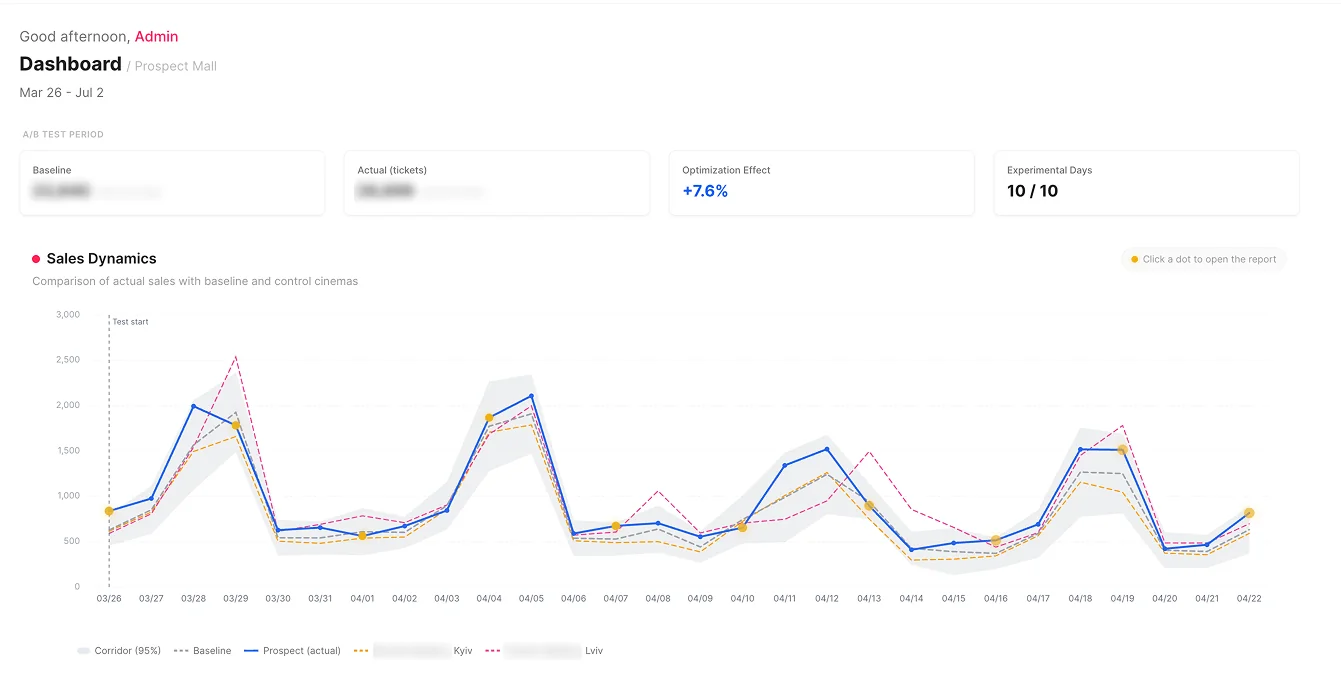Click the 3,000 y-axis label
The width and height of the screenshot is (1341, 679).
68,314
